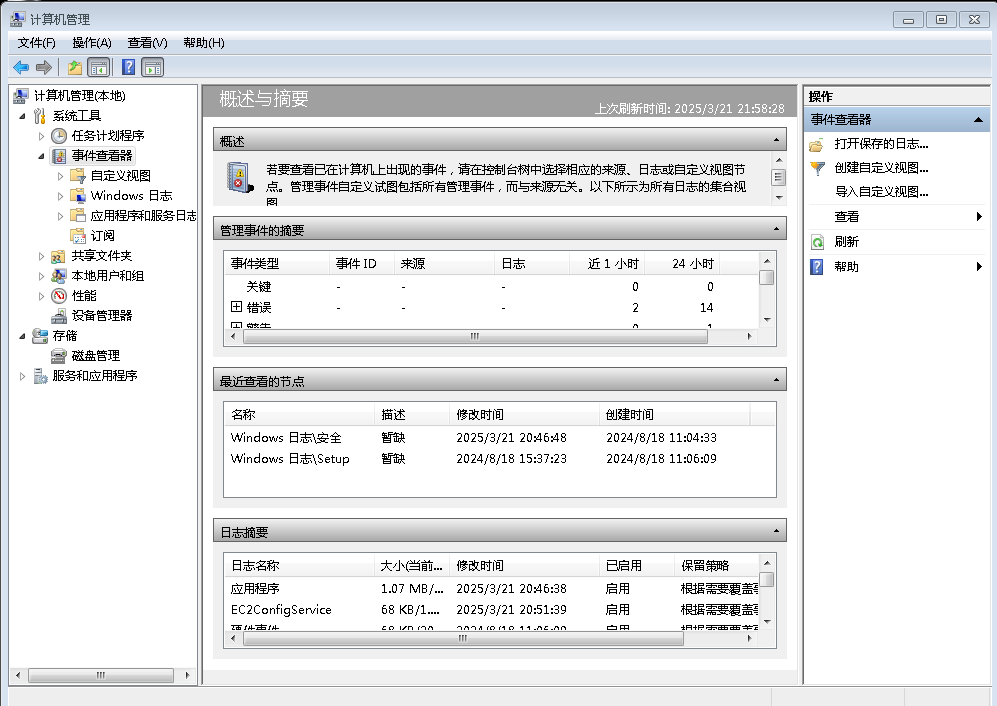Click 创建自定义视图... action link
Viewport: 997px width, 706px height.
coord(881,168)
